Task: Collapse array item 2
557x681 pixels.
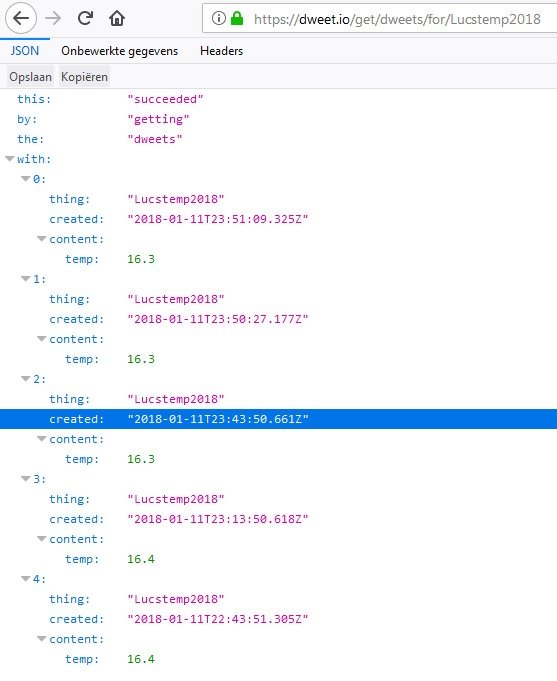Action: pyautogui.click(x=26, y=379)
